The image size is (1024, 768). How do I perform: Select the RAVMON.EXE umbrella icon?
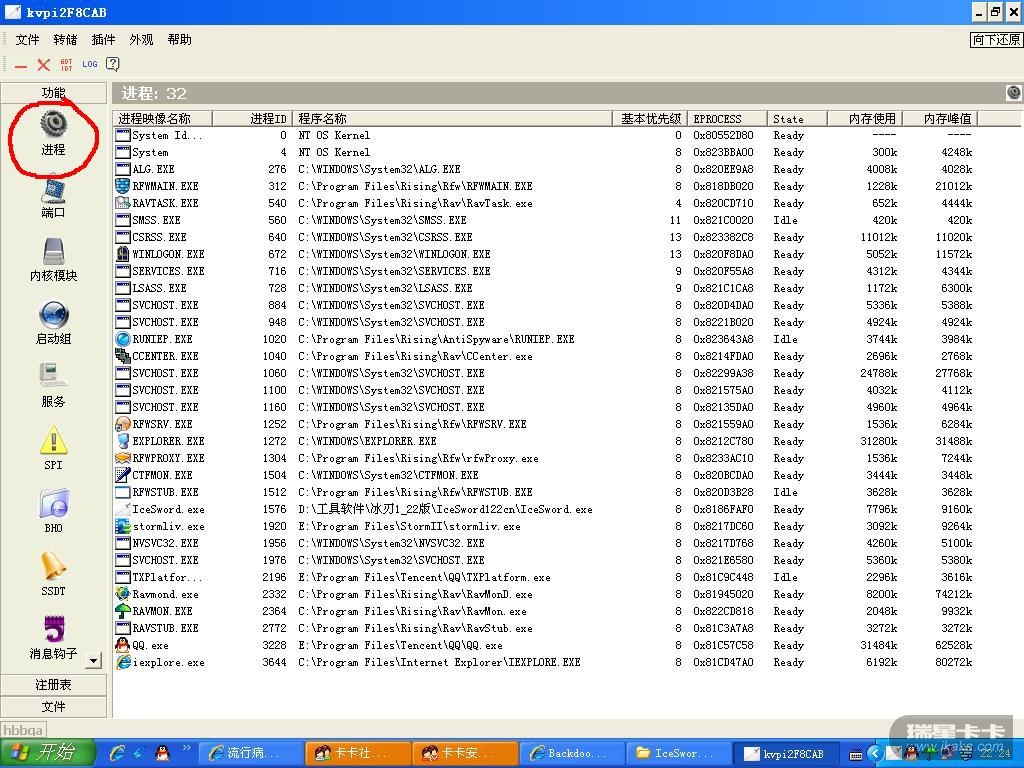click(122, 611)
